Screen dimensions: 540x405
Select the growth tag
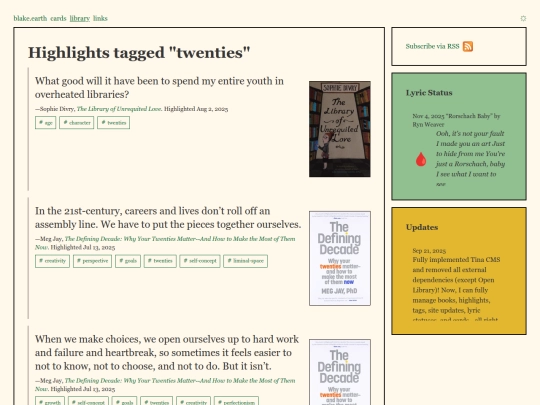click(50, 402)
